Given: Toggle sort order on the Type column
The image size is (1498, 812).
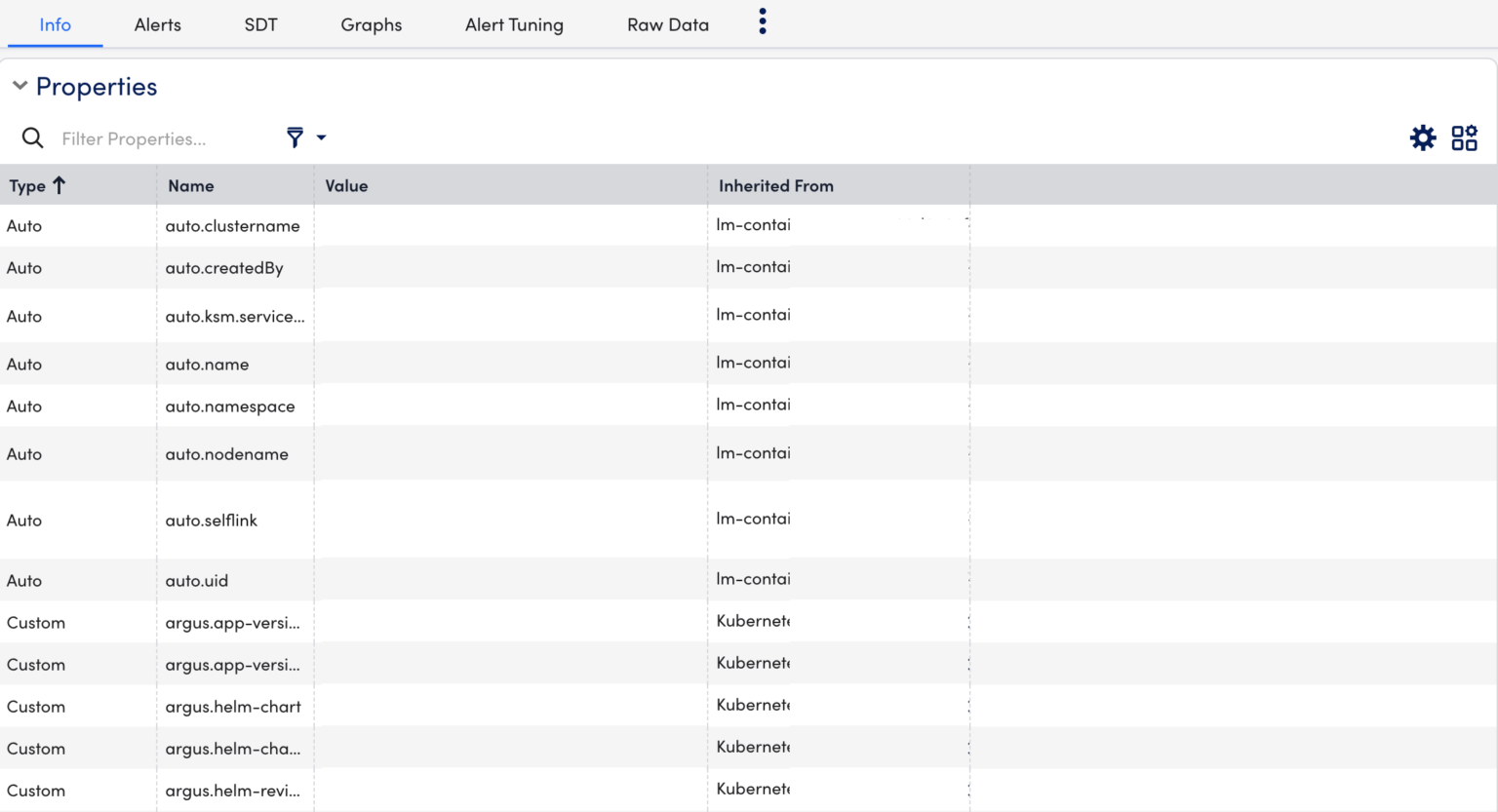Looking at the screenshot, I should (x=59, y=184).
